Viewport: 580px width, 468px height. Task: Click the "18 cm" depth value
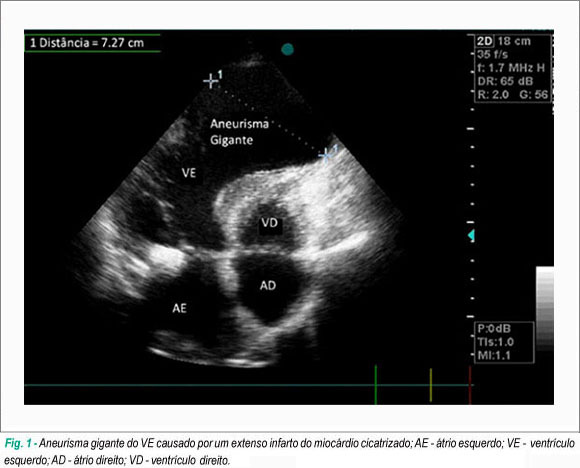(x=514, y=41)
